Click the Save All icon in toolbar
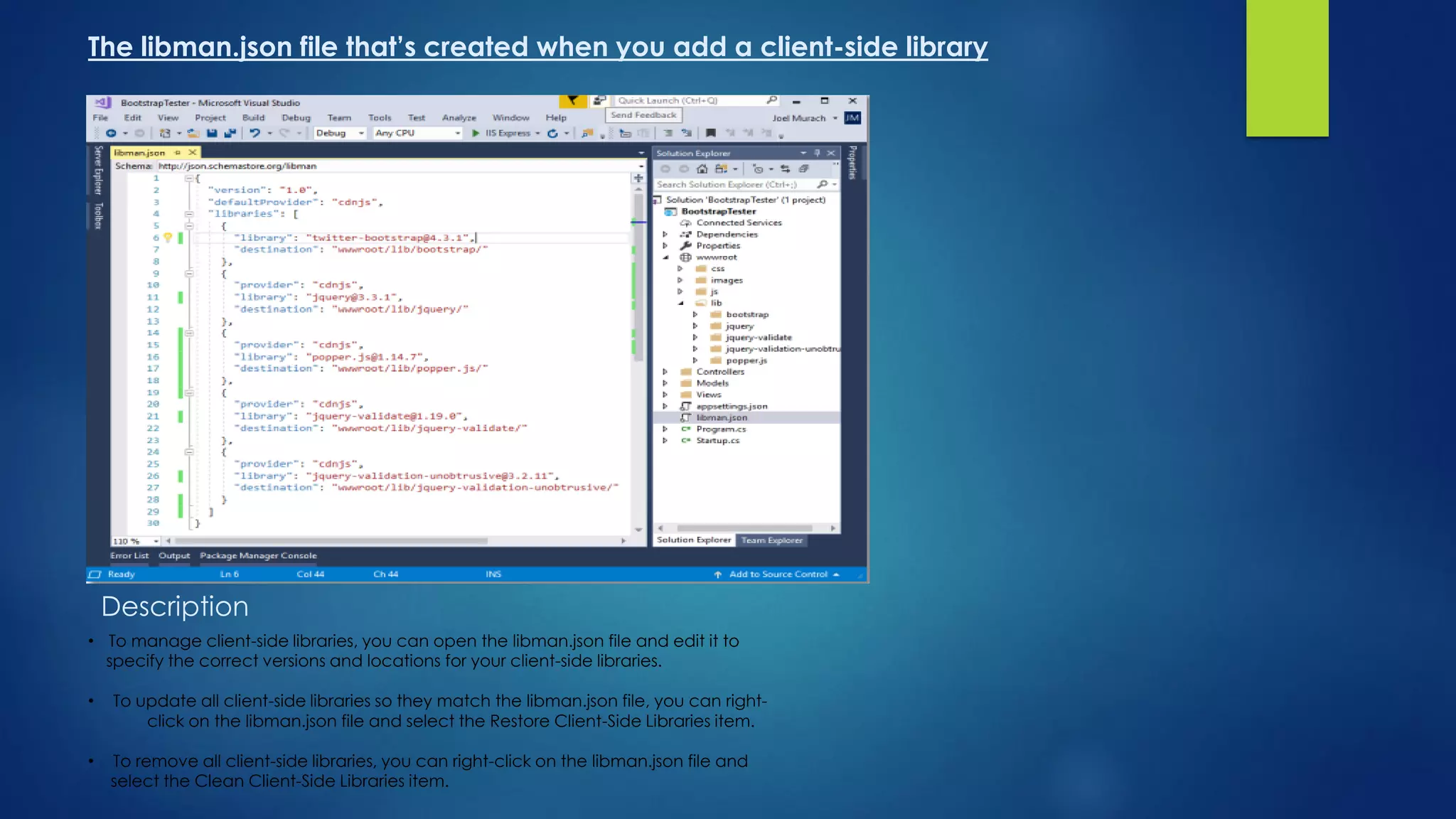The image size is (1456, 819). (x=230, y=133)
